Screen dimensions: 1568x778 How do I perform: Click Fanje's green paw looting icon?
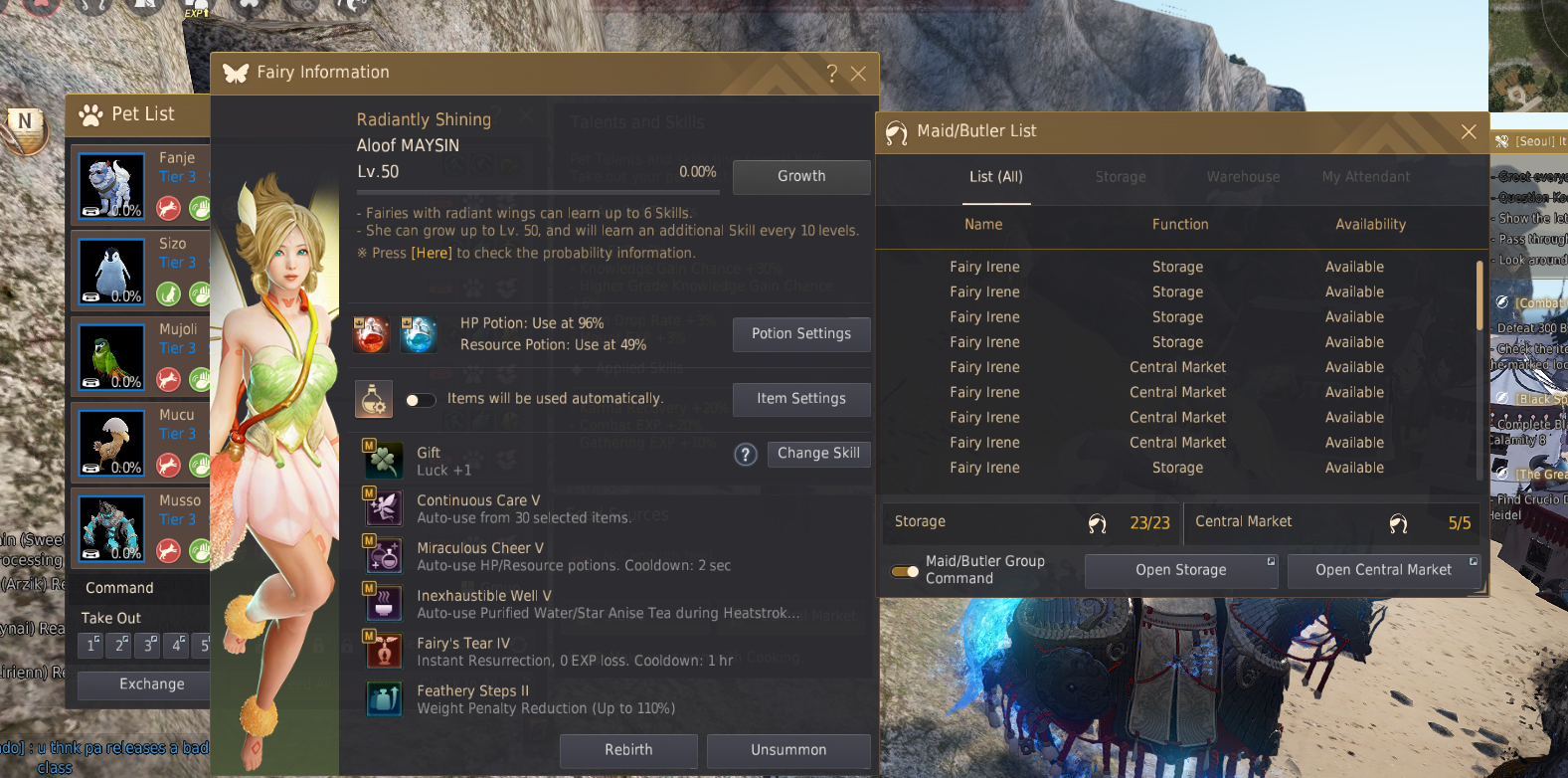200,209
